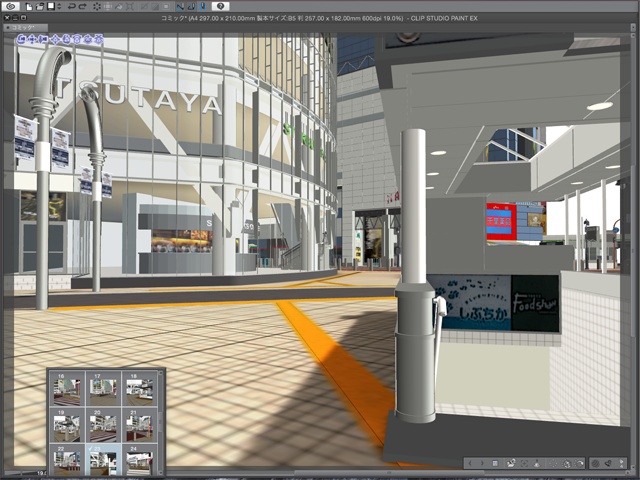Click the place-on-ground launcher icon
The image size is (640, 480).
(537, 463)
